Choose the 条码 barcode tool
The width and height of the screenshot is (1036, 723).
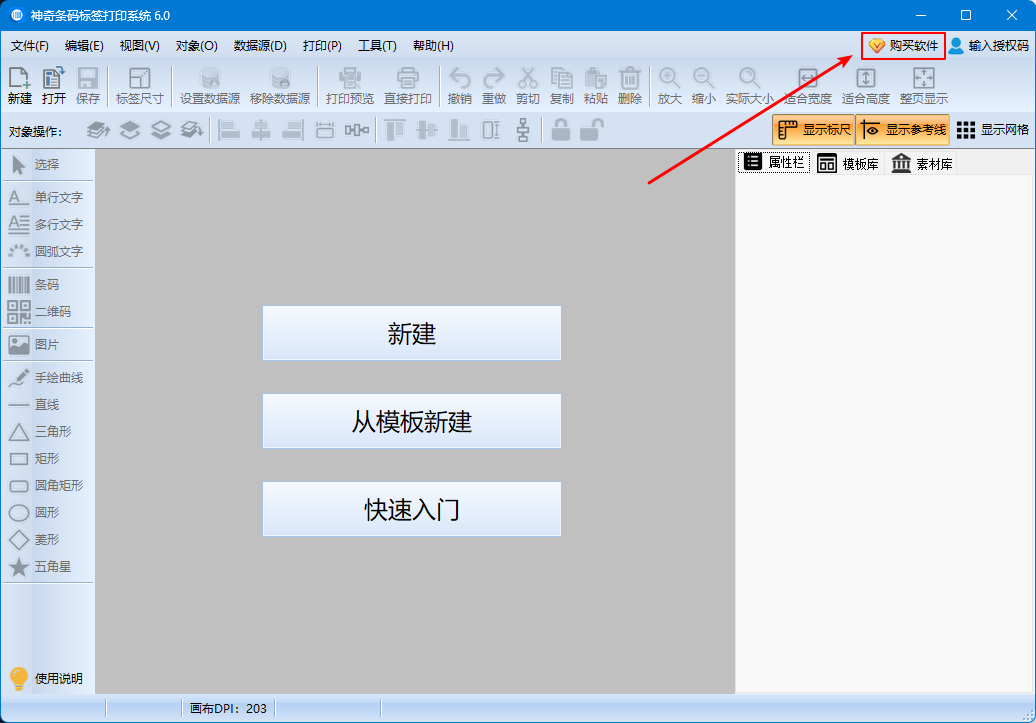click(x=47, y=284)
